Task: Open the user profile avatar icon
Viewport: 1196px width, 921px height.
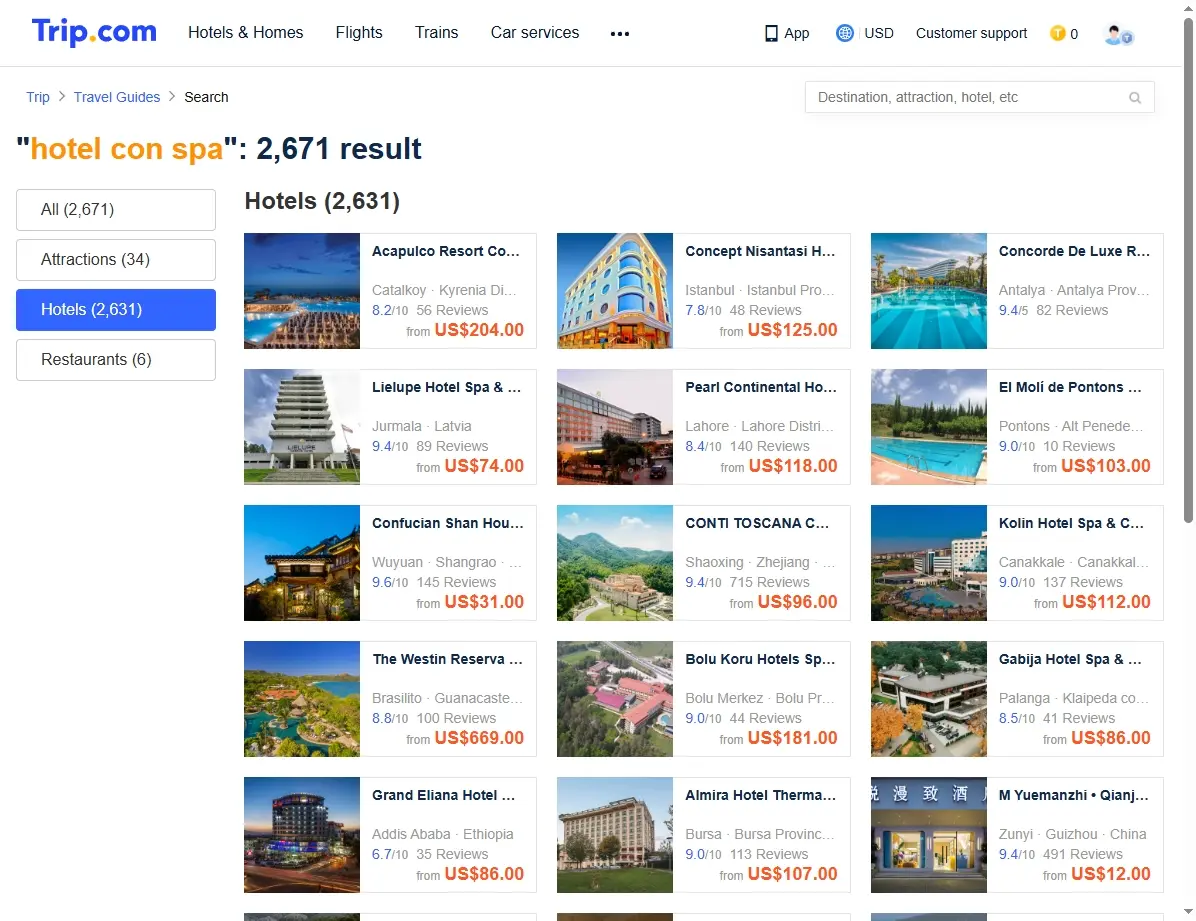Action: (1118, 34)
